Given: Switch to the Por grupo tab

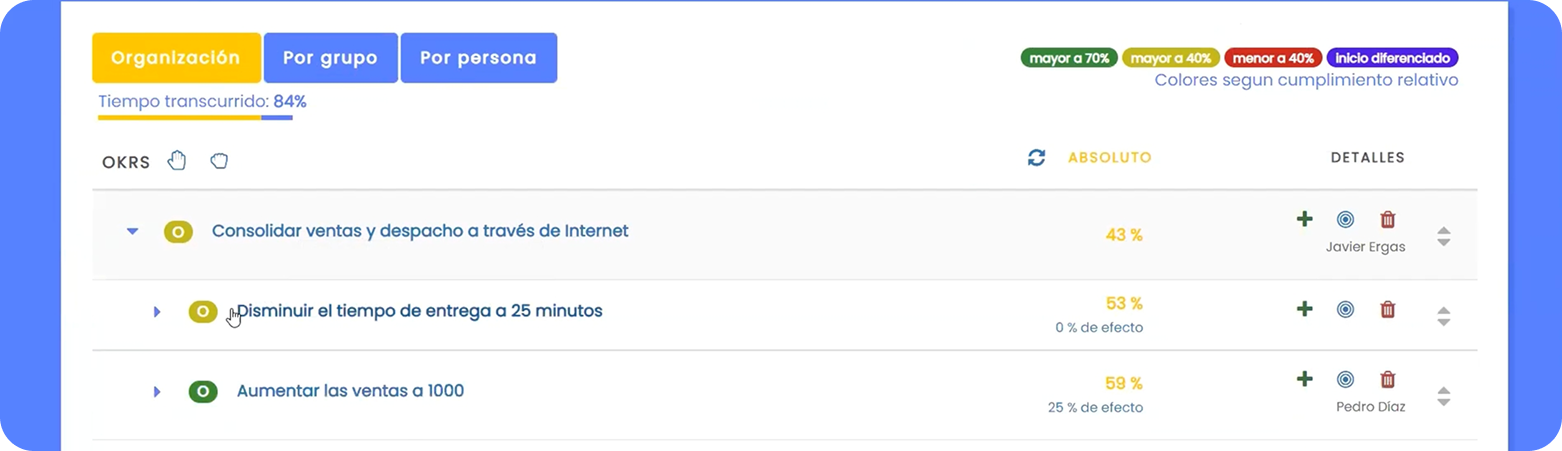Looking at the screenshot, I should [x=331, y=58].
